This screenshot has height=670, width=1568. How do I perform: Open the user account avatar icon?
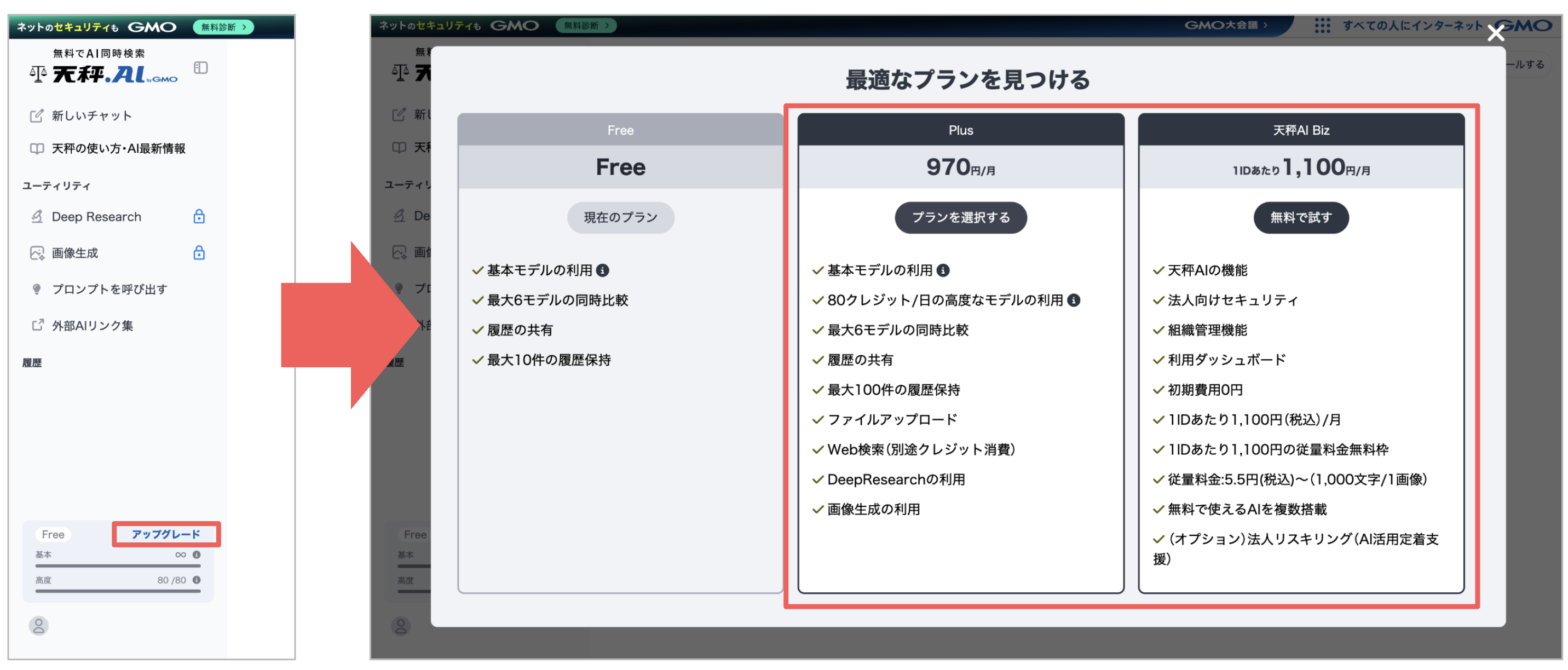38,626
